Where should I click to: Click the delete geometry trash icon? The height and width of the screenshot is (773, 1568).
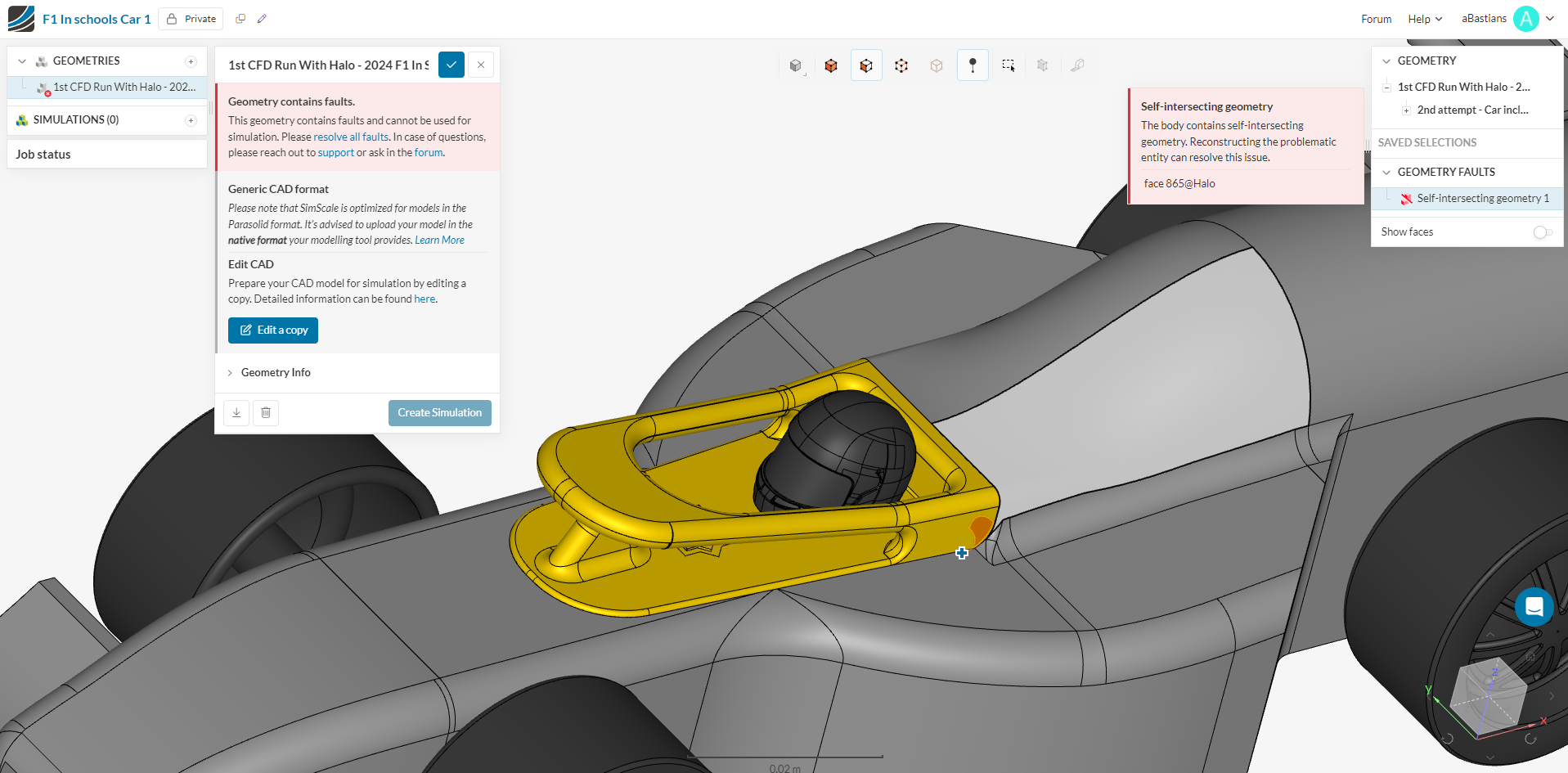(265, 412)
